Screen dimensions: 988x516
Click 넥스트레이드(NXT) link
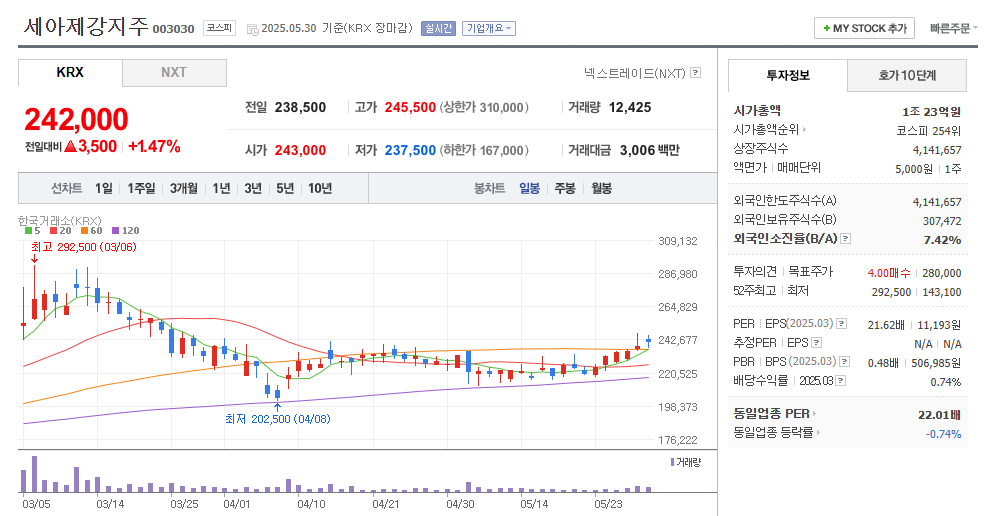pyautogui.click(x=635, y=73)
